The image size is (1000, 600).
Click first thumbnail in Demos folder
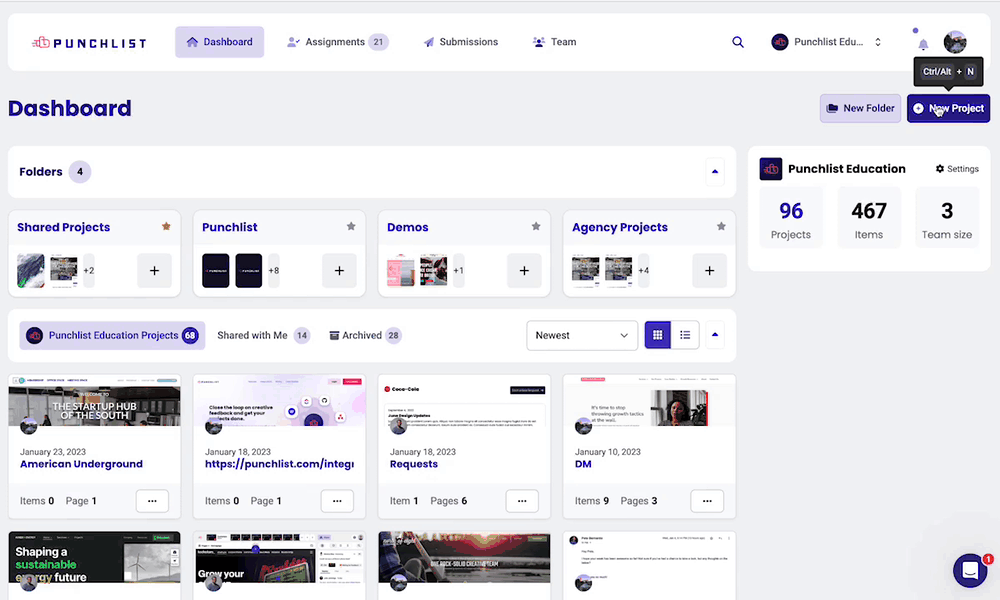401,270
